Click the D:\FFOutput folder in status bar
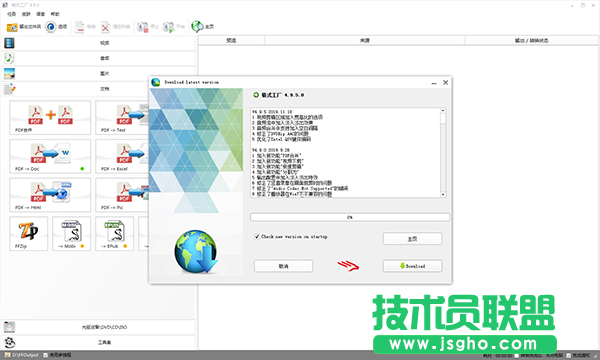This screenshot has width=600, height=360. [x=22, y=355]
